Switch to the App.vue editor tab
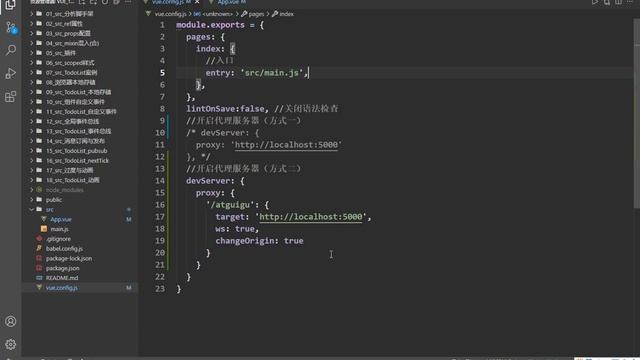This screenshot has width=640, height=360. coord(228,2)
